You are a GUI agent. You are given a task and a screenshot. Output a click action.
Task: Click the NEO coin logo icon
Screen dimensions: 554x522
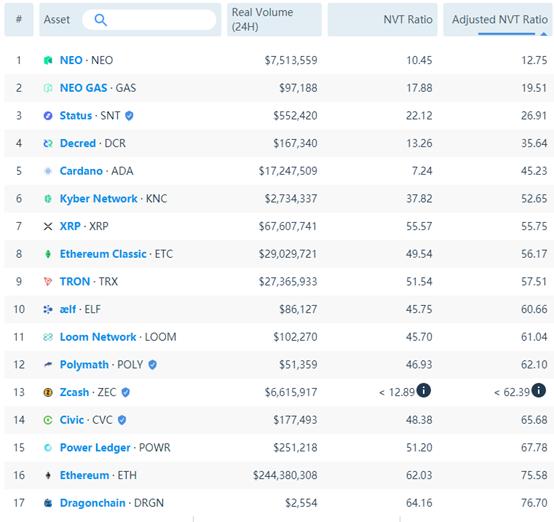tap(48, 60)
